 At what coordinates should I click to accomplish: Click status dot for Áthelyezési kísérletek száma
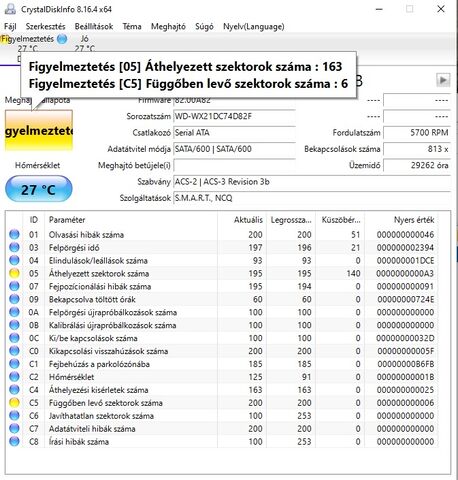14,390
